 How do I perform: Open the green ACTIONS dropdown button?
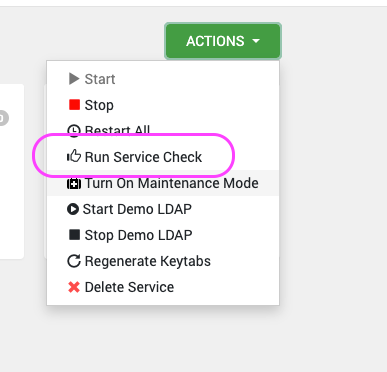click(x=223, y=41)
